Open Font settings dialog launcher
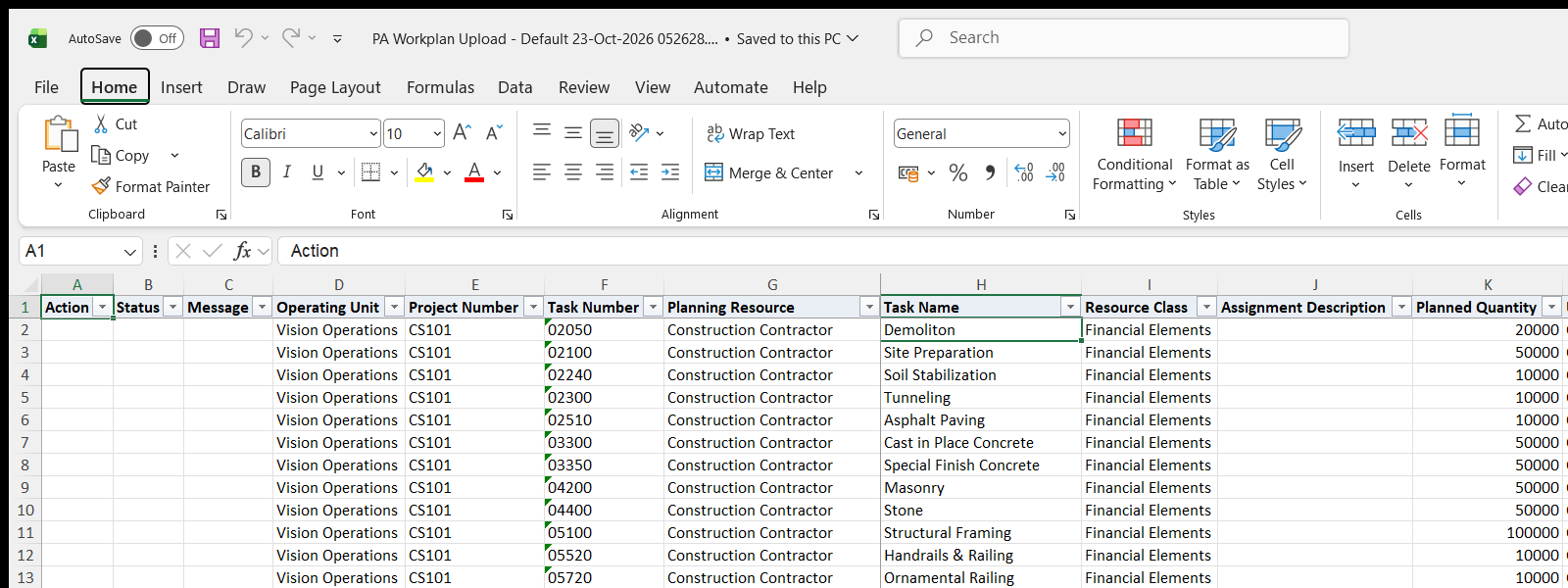The image size is (1568, 588). [508, 215]
